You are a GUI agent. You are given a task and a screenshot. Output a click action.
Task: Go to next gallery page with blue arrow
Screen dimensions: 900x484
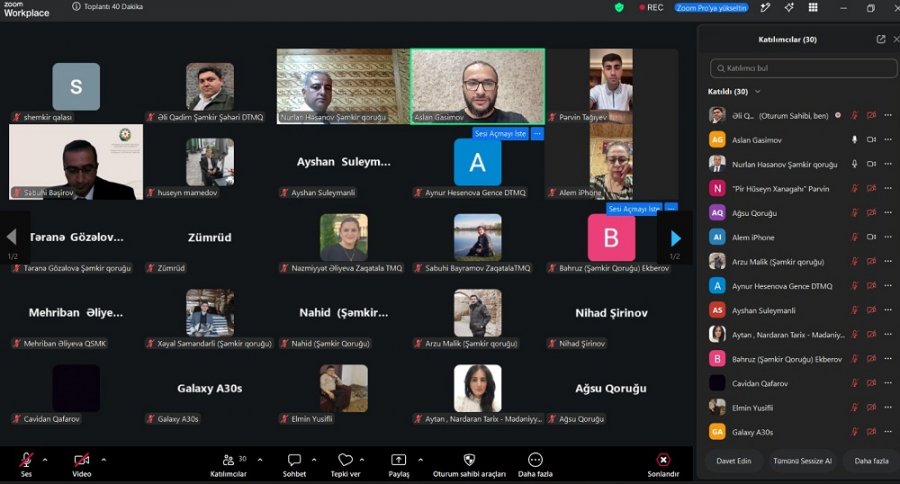(x=676, y=238)
